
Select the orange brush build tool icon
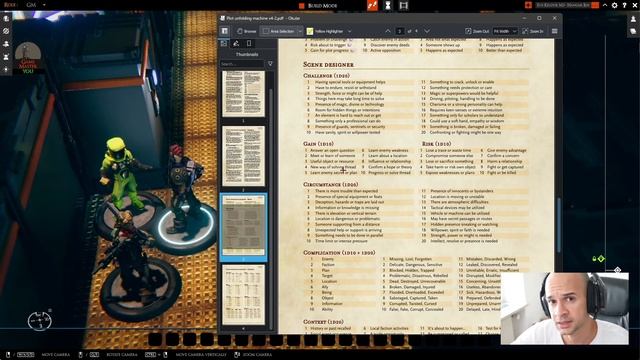[372, 5]
